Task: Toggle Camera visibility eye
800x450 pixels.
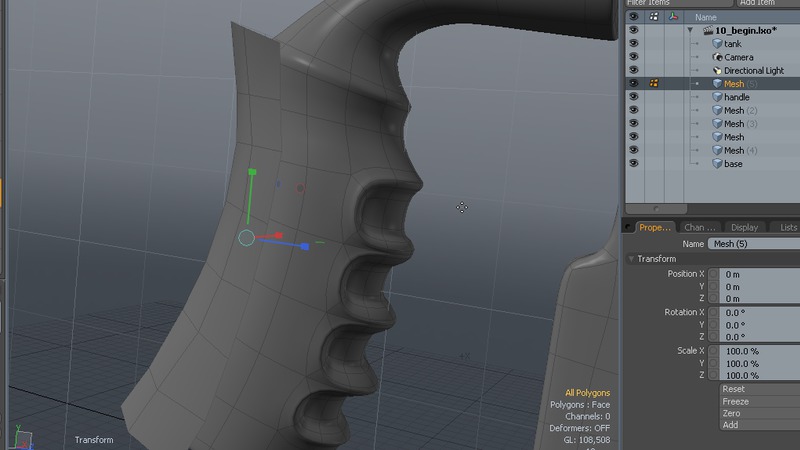Action: pyautogui.click(x=634, y=57)
